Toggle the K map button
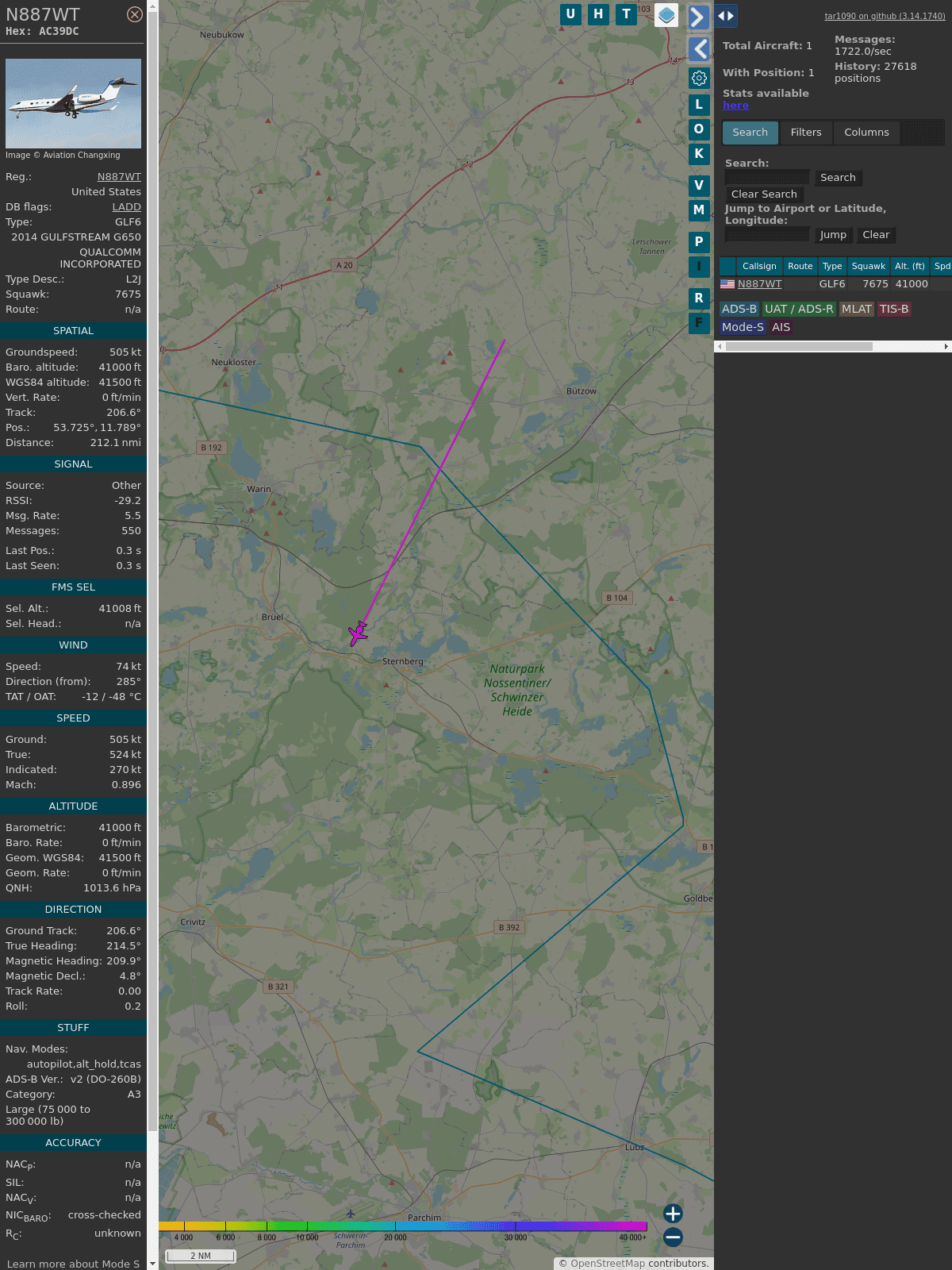 699,153
